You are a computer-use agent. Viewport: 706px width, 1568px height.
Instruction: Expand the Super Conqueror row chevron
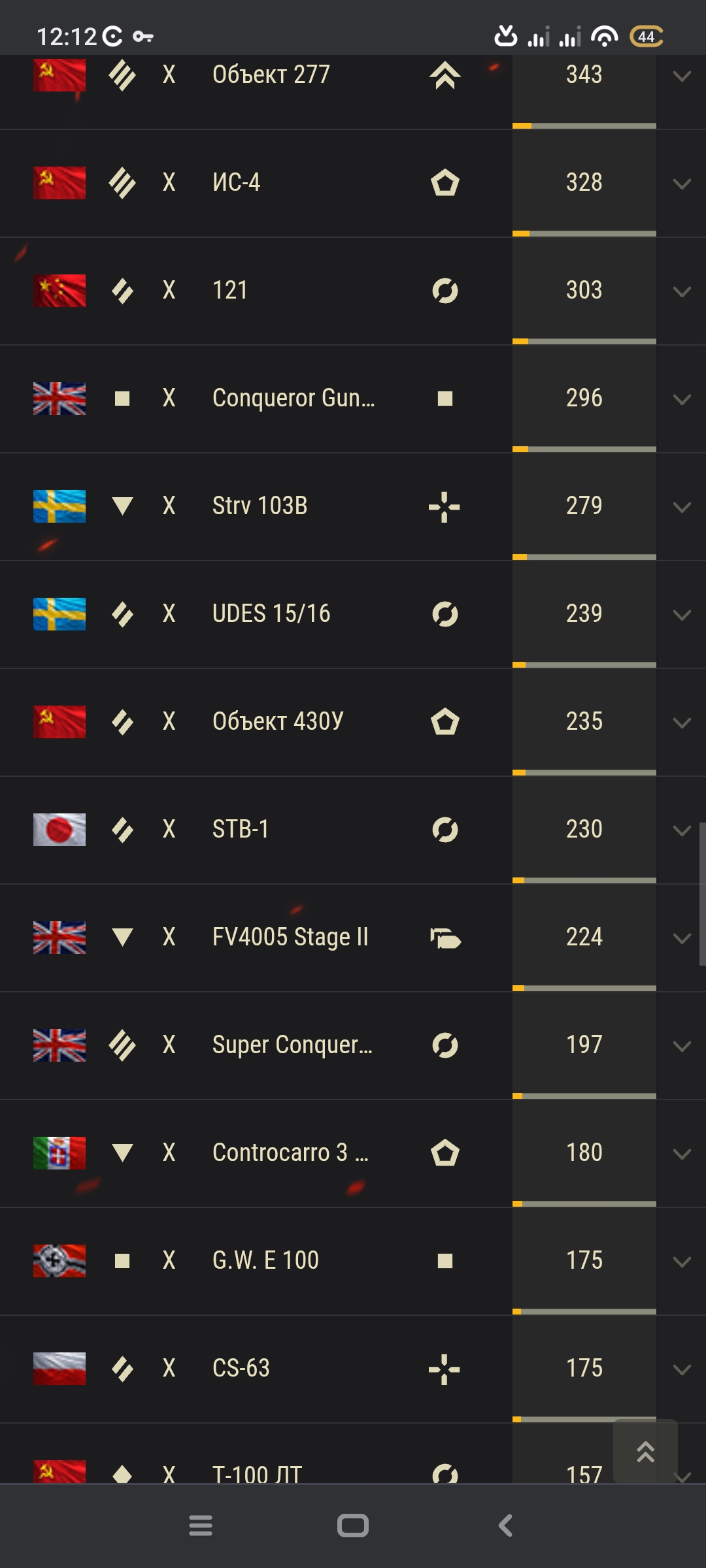(x=682, y=1046)
